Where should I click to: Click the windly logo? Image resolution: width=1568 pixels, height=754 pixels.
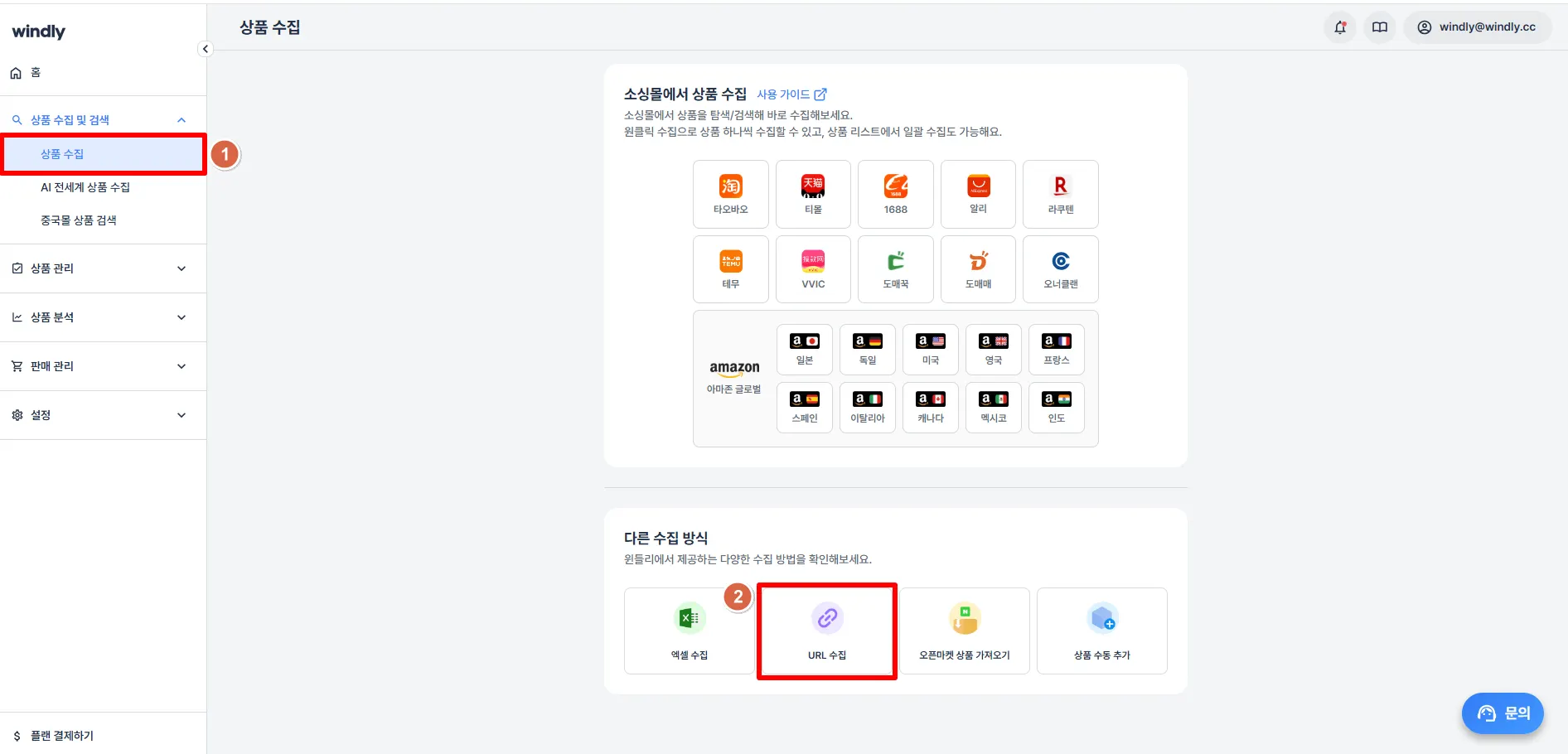click(x=39, y=31)
